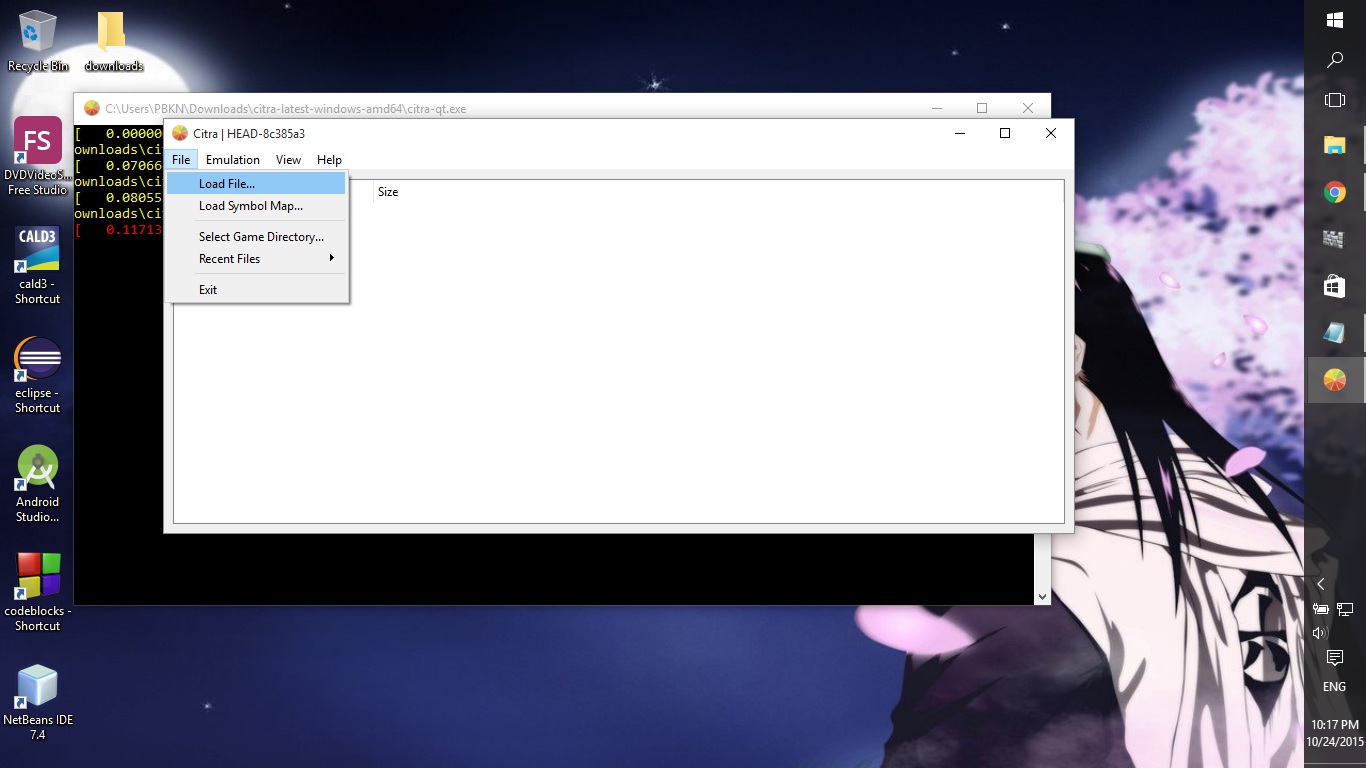Open the Windows Start button
This screenshot has height=768, width=1366.
(x=1334, y=20)
